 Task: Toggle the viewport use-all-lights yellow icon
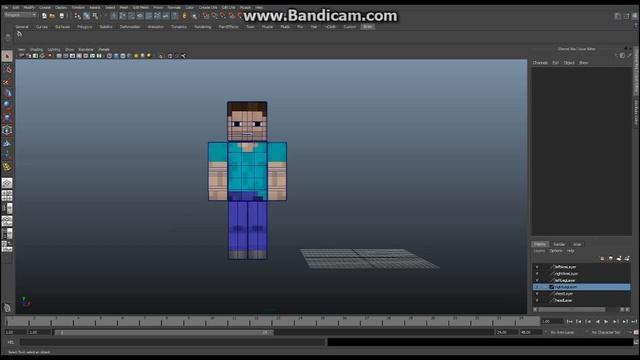[136, 56]
